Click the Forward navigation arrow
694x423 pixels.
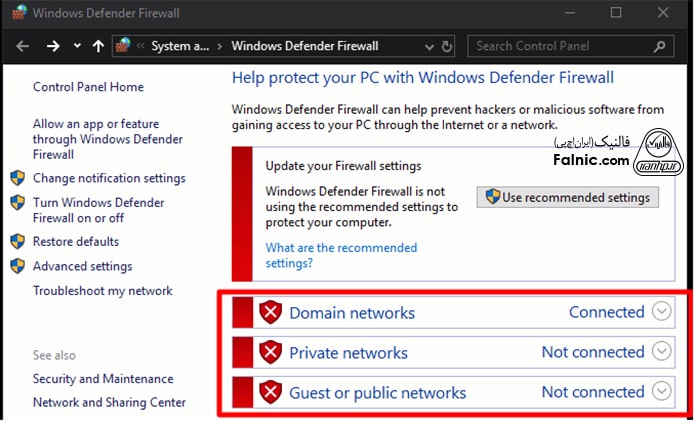[54, 46]
